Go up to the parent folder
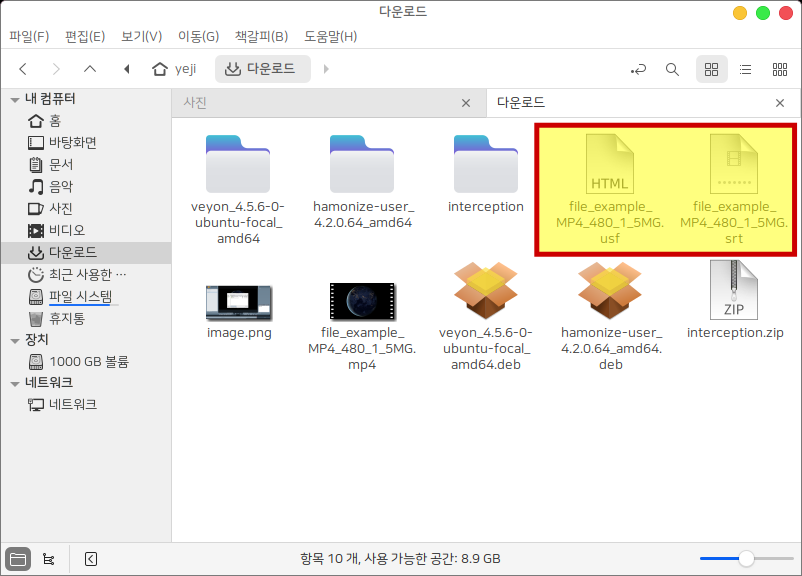This screenshot has width=802, height=576. 90,69
